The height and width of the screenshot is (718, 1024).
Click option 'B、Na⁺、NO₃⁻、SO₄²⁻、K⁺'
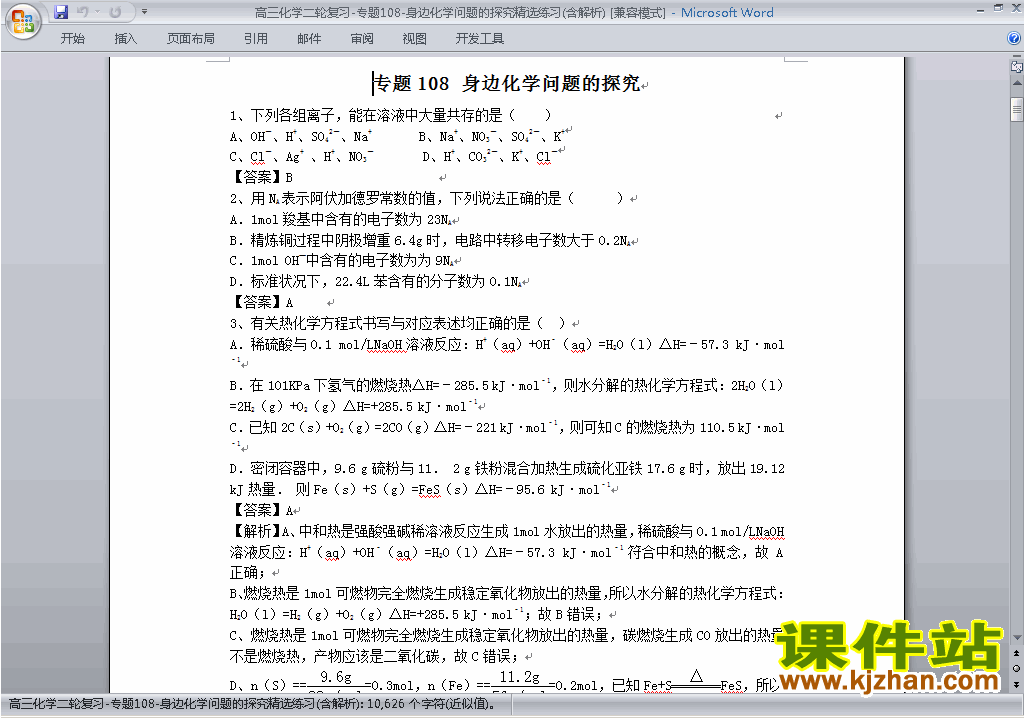(x=490, y=137)
